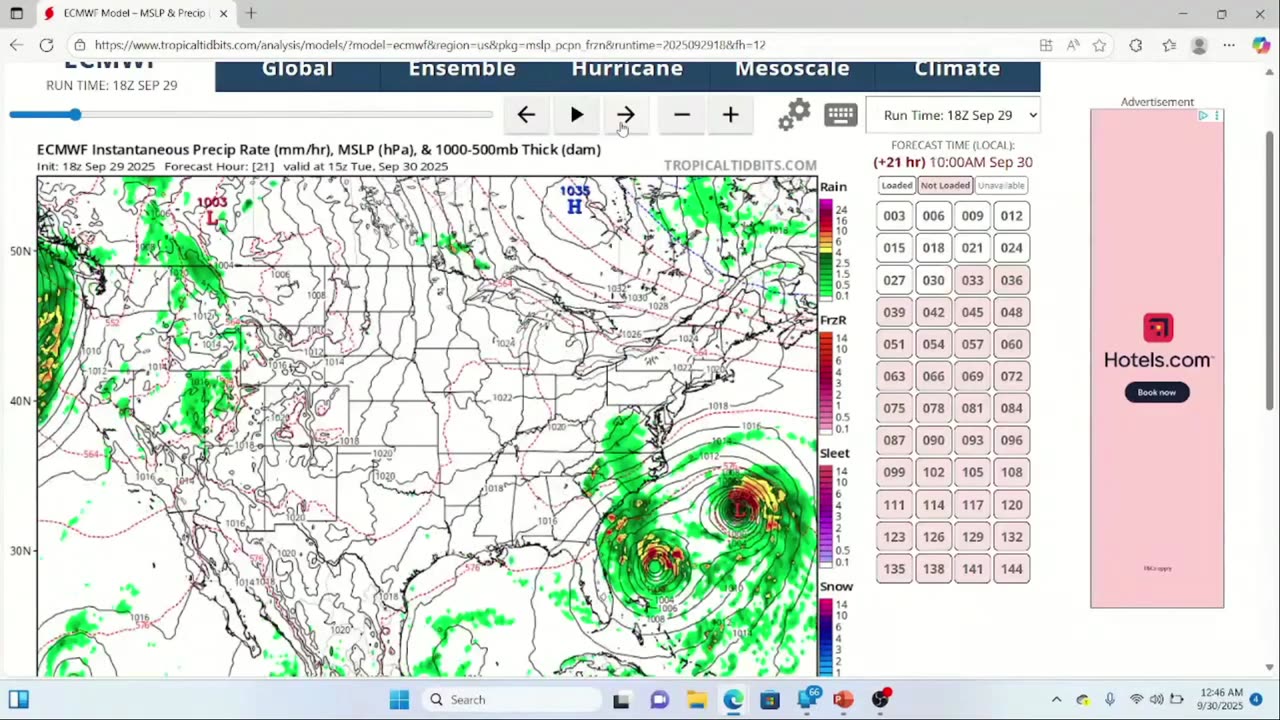View site information icon in address bar
Screen dimensions: 1280x720
[x=80, y=45]
